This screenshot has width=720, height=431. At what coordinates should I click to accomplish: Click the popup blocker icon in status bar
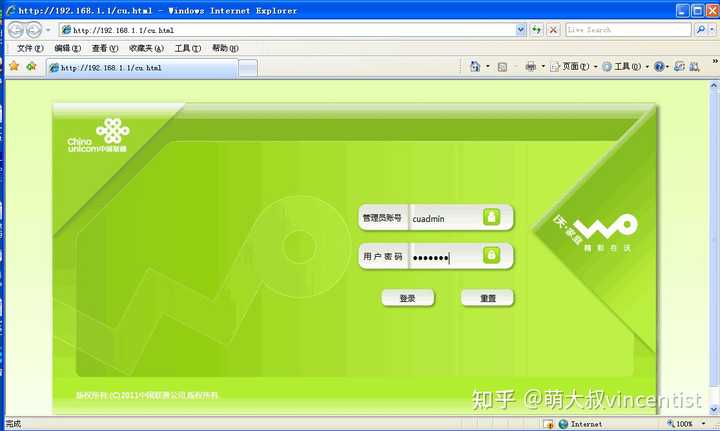click(x=548, y=424)
